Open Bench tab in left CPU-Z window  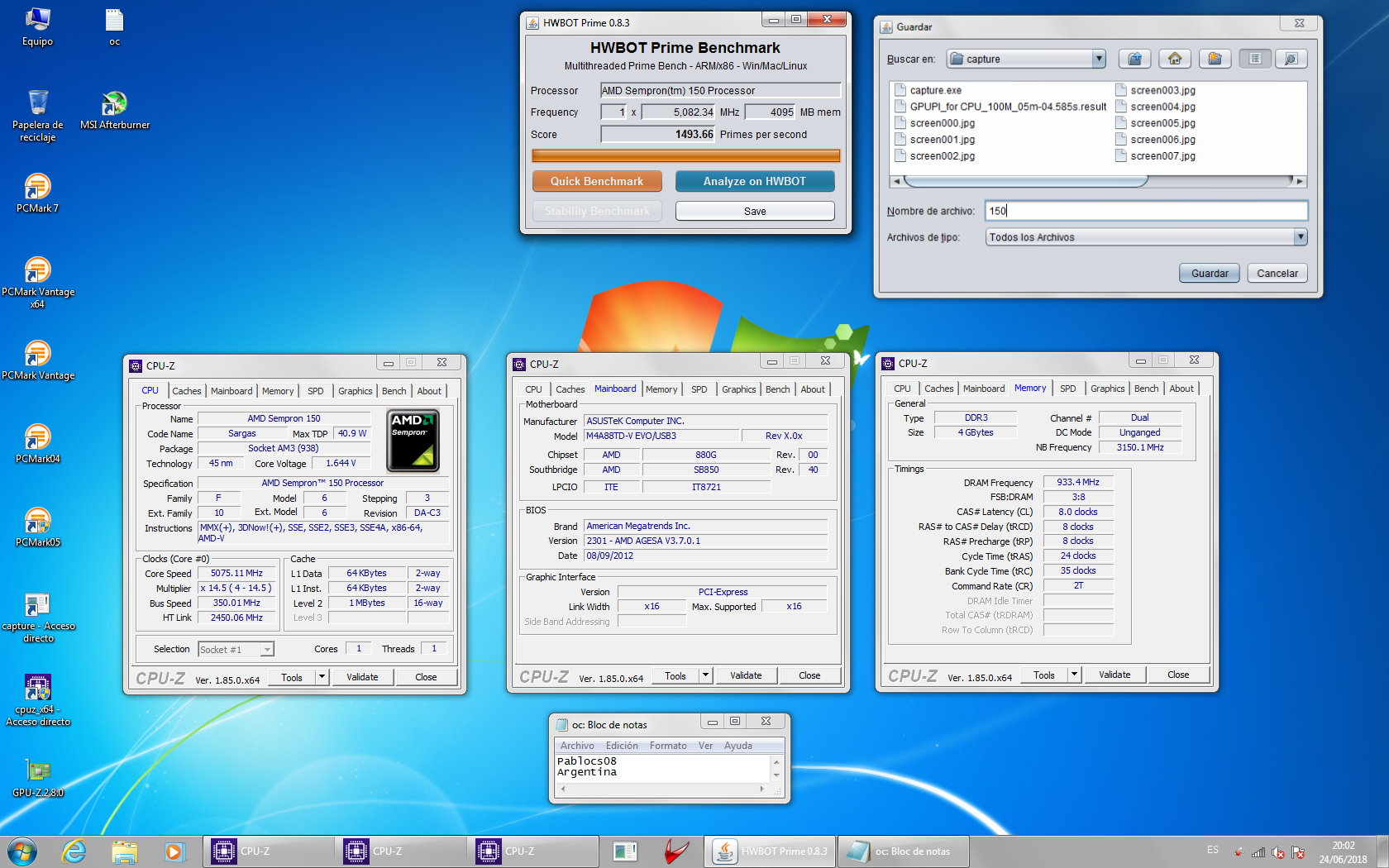point(394,391)
